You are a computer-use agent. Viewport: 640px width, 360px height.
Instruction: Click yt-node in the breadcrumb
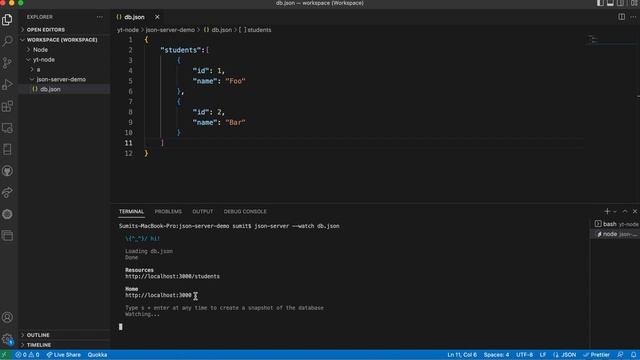click(128, 30)
